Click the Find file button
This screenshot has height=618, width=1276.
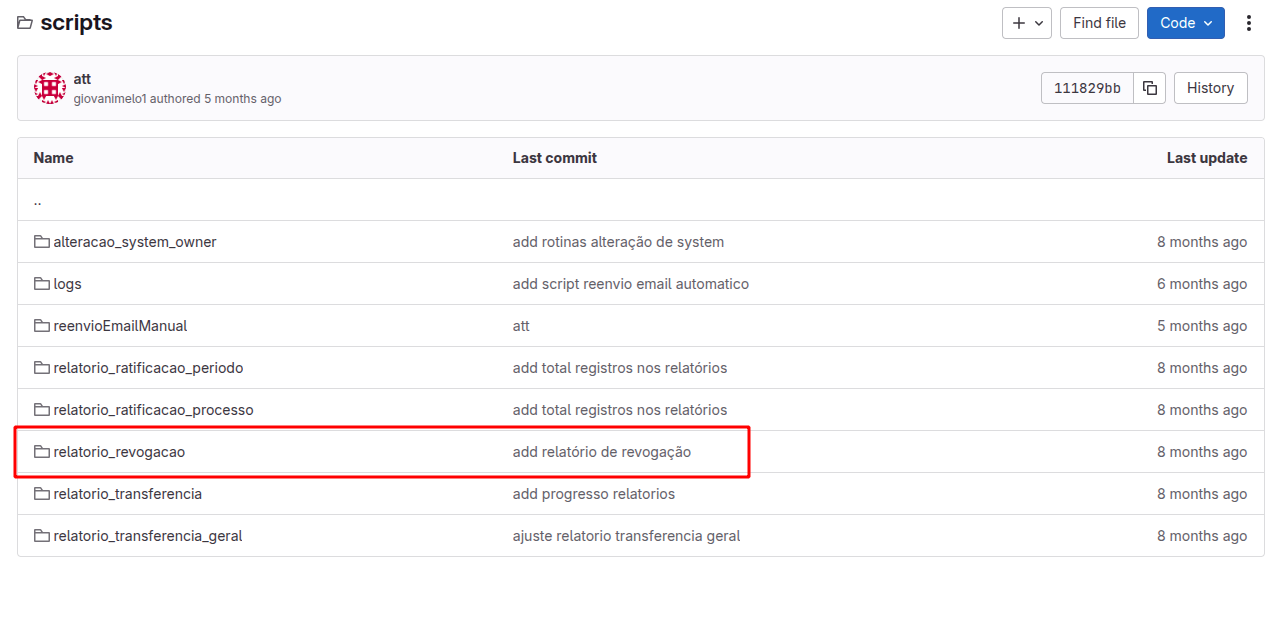pos(1099,23)
